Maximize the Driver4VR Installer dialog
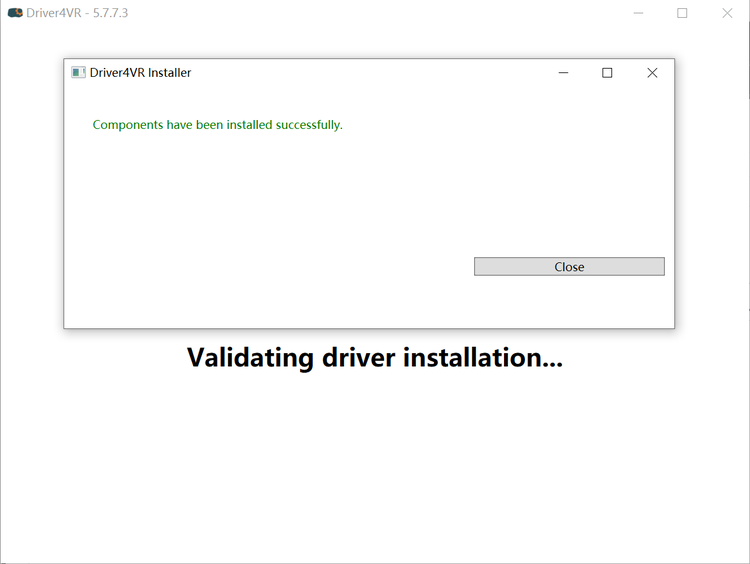The width and height of the screenshot is (750, 564). (607, 73)
